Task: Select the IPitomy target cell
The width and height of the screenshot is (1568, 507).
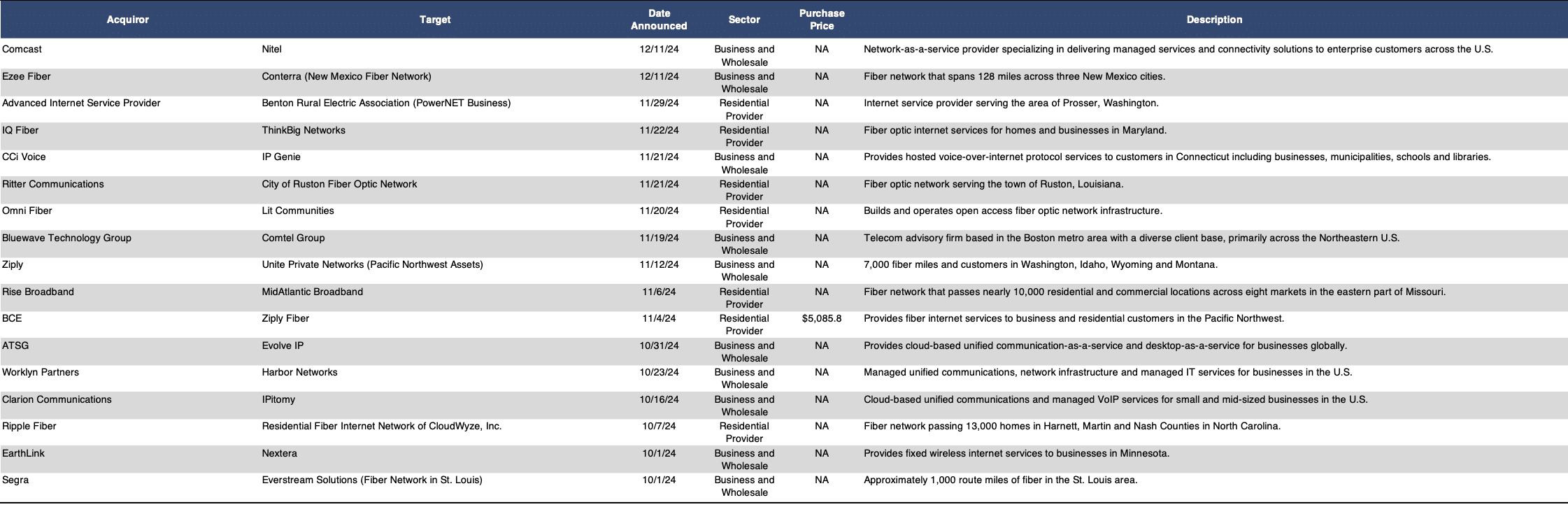Action: pos(278,399)
